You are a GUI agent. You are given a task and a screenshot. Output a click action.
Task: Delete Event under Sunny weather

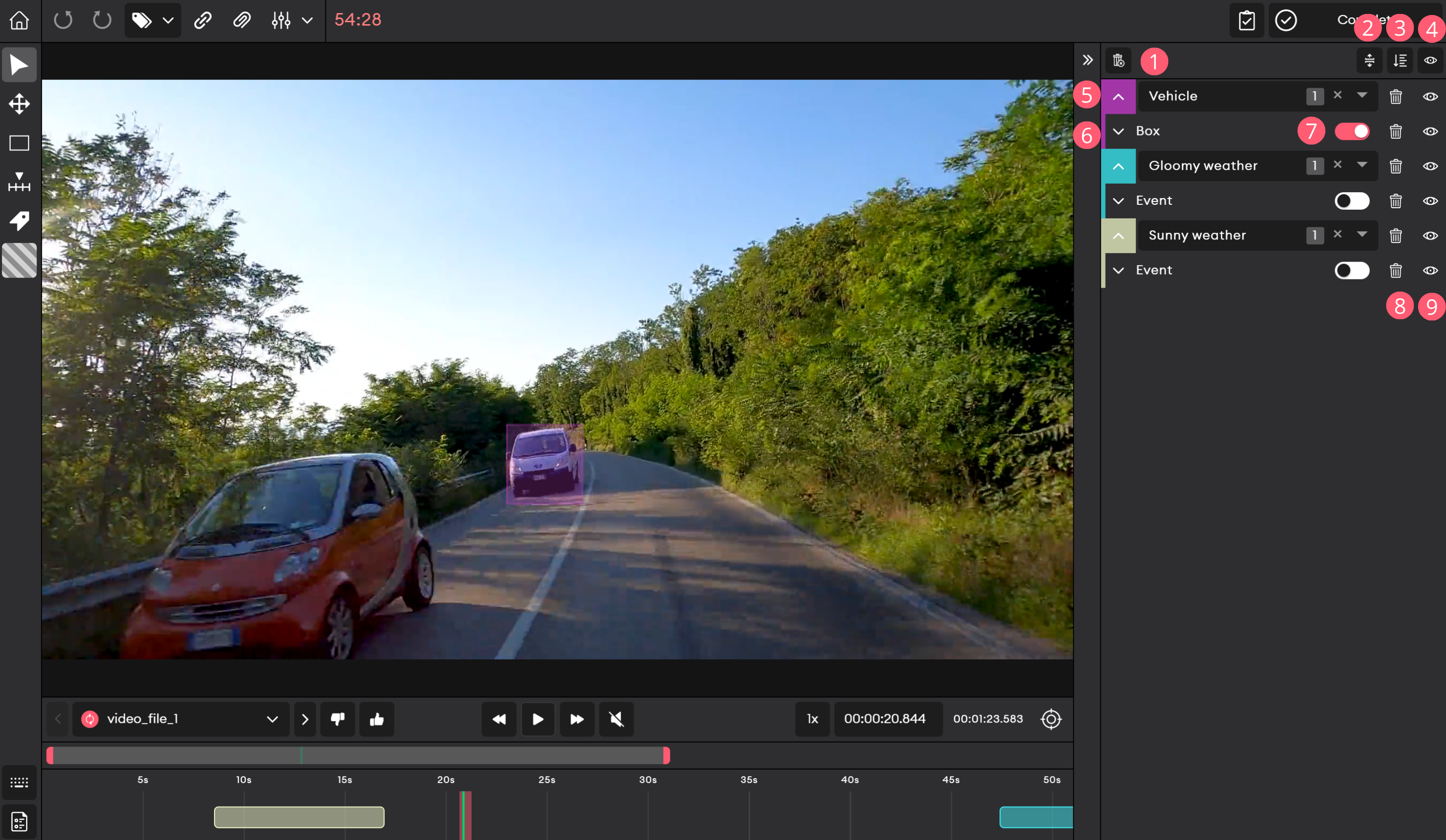pyautogui.click(x=1395, y=270)
